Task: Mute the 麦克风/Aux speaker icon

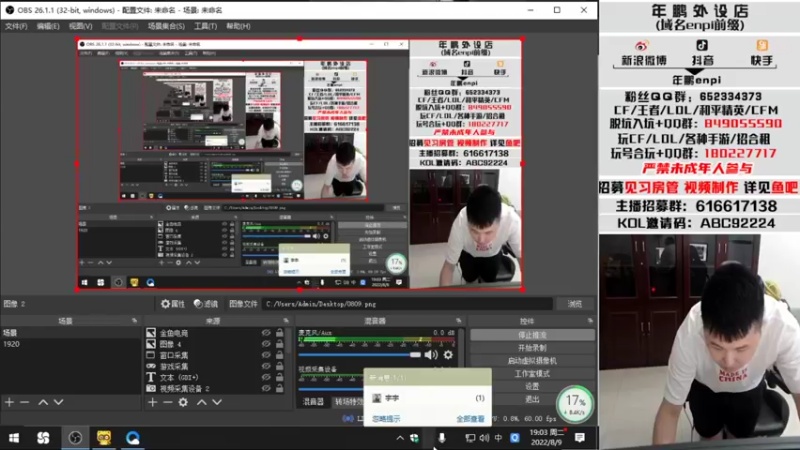Action: [x=431, y=355]
